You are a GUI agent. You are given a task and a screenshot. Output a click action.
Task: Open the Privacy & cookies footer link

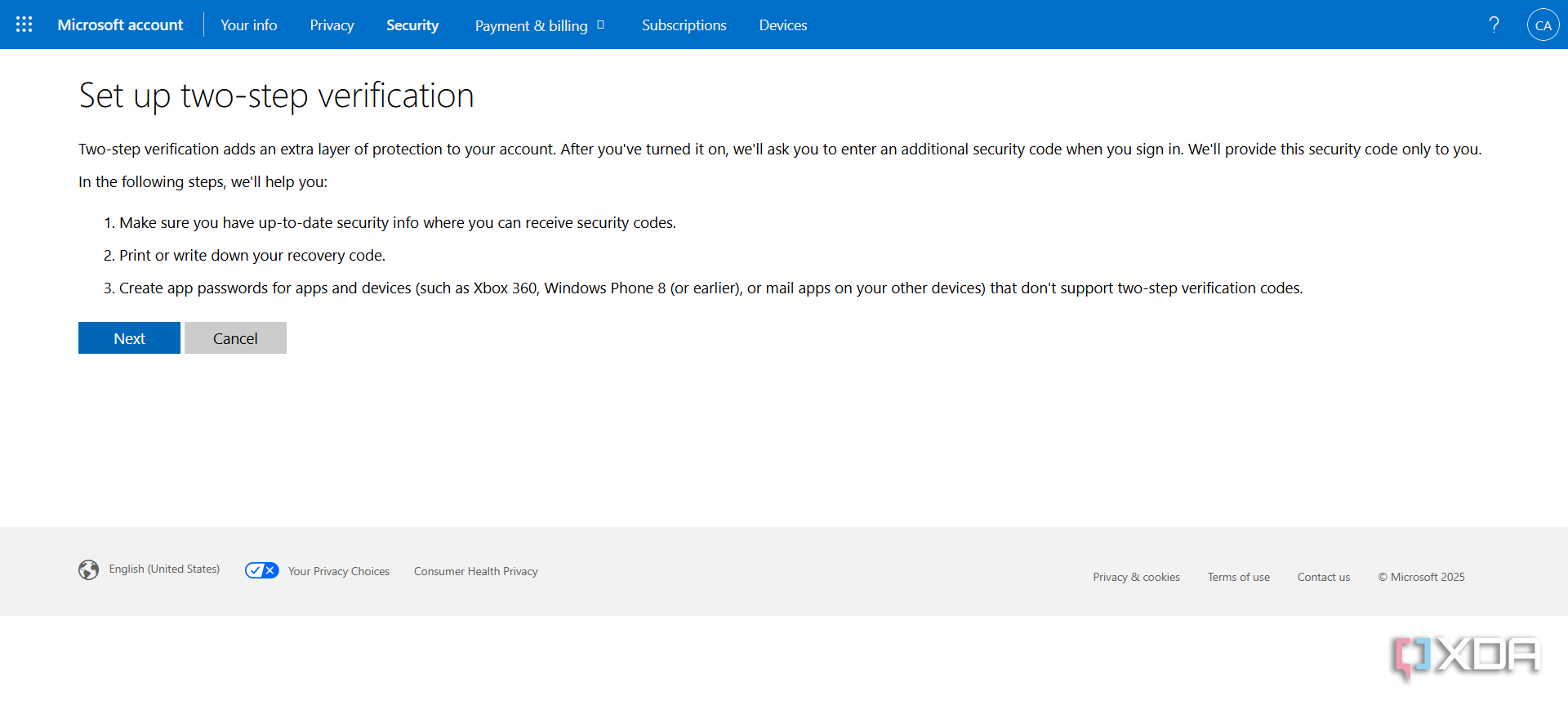tap(1137, 577)
